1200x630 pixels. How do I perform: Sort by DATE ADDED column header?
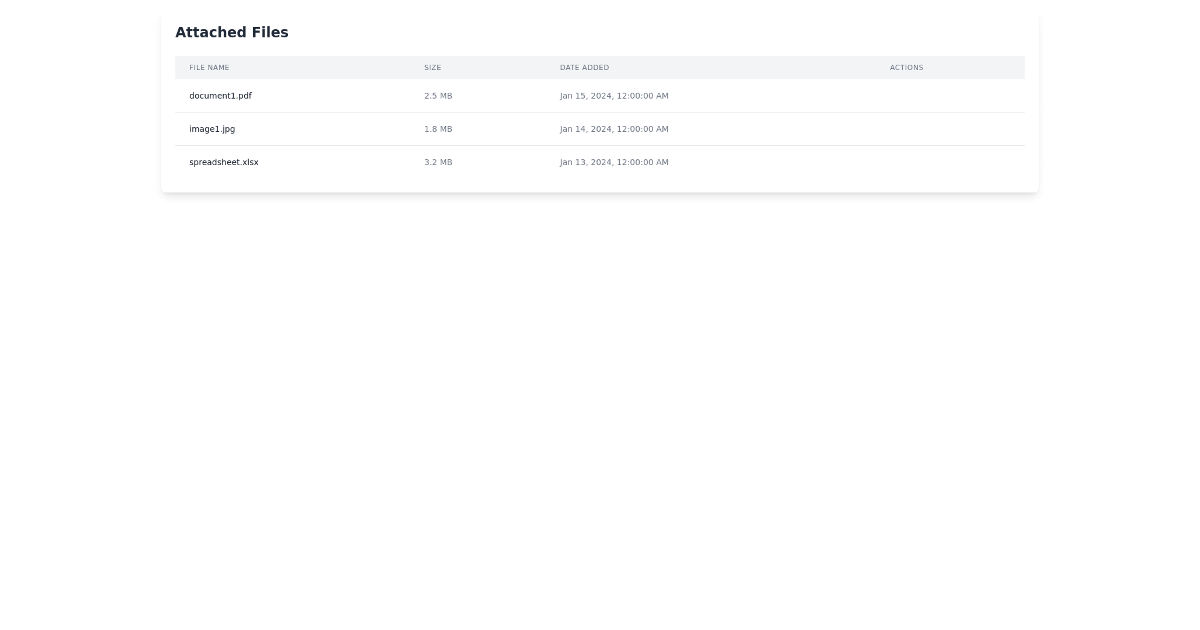click(584, 67)
